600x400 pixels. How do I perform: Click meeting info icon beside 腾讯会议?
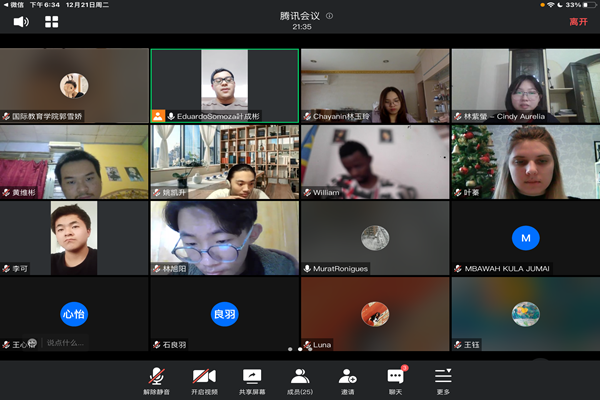pyautogui.click(x=330, y=16)
